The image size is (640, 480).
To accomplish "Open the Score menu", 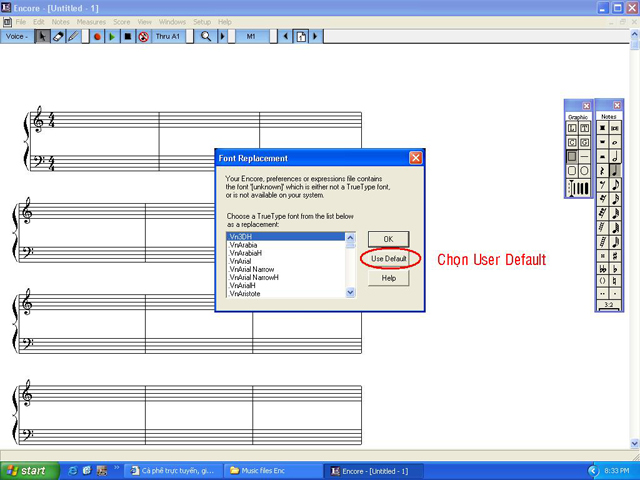I will 121,21.
